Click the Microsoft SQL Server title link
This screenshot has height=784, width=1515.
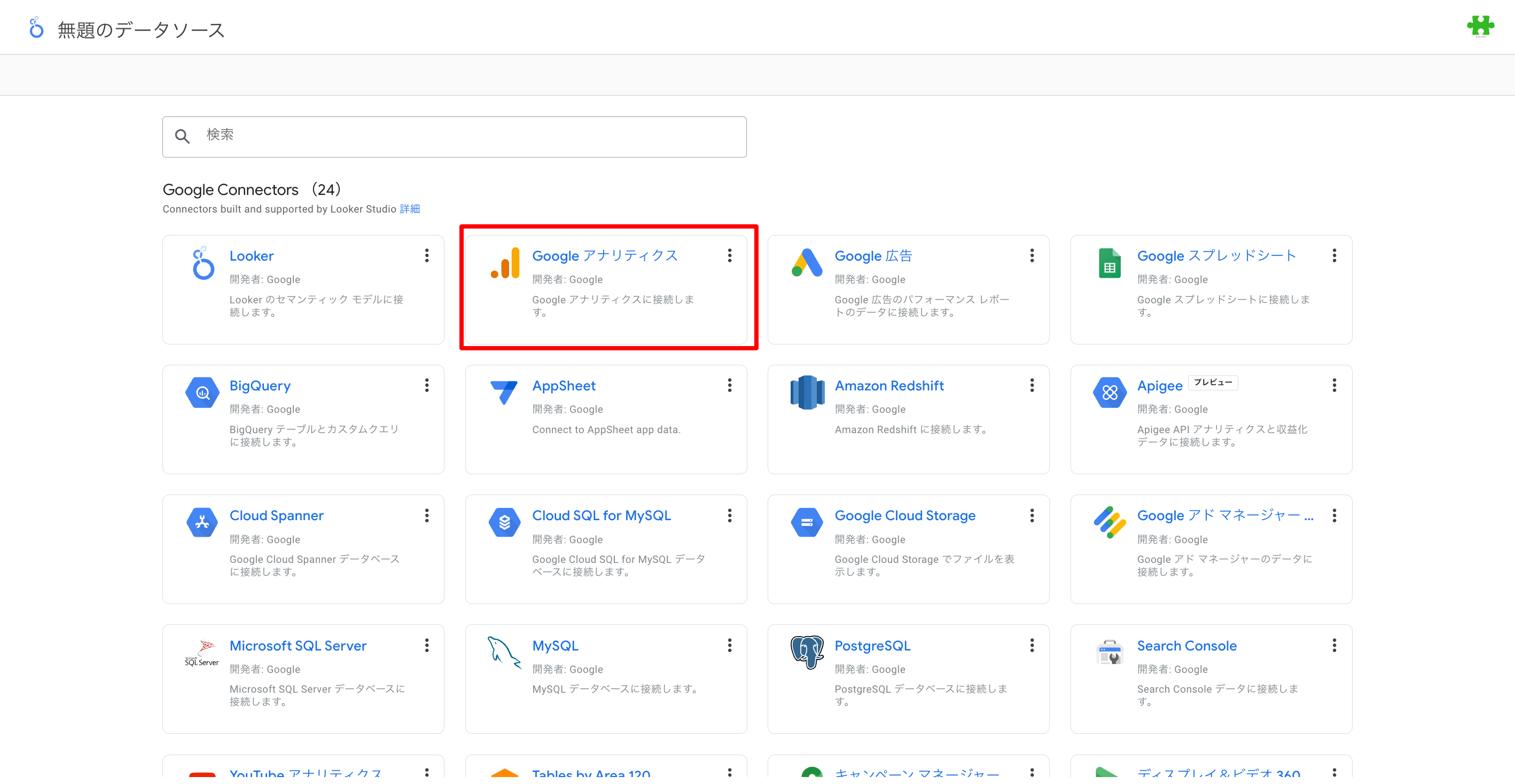tap(298, 645)
